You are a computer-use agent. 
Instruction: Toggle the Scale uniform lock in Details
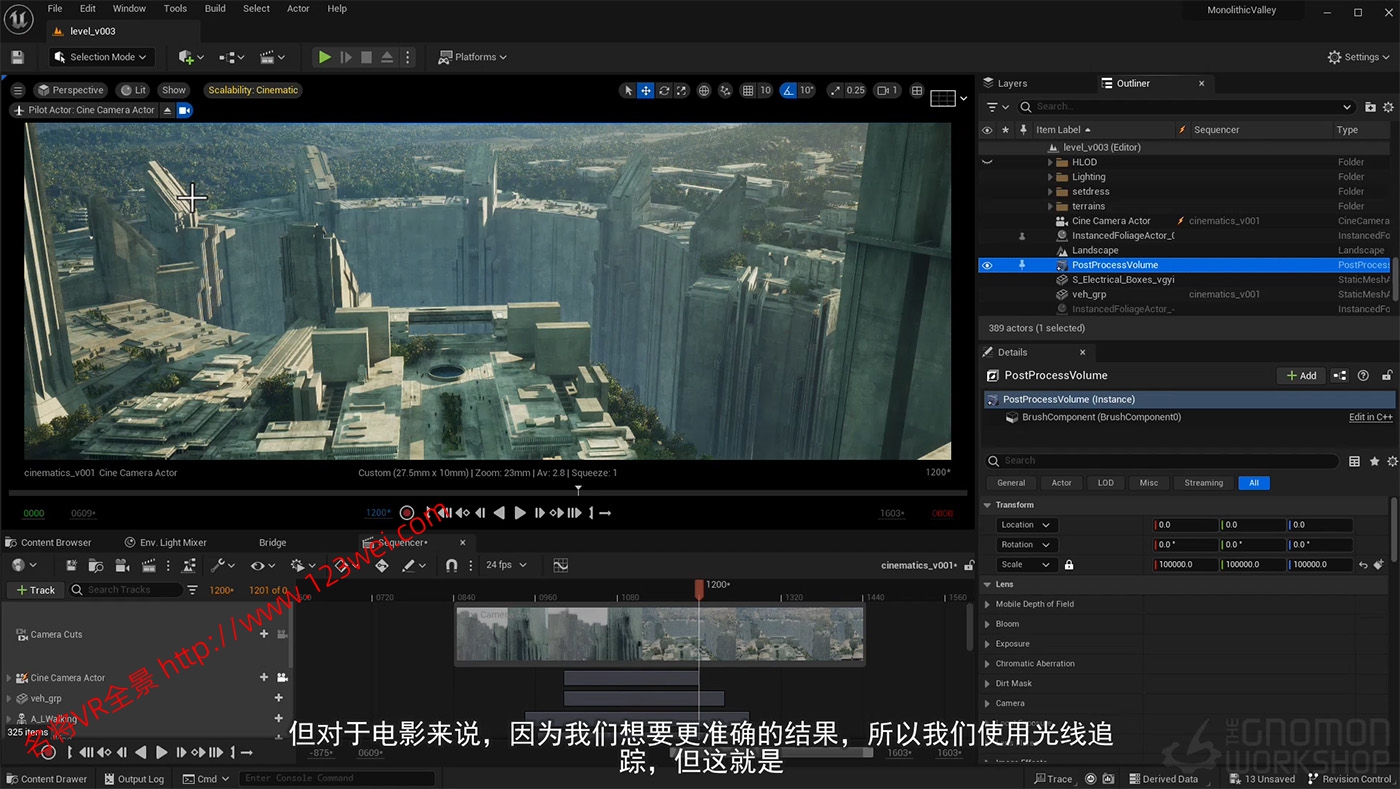[1069, 564]
